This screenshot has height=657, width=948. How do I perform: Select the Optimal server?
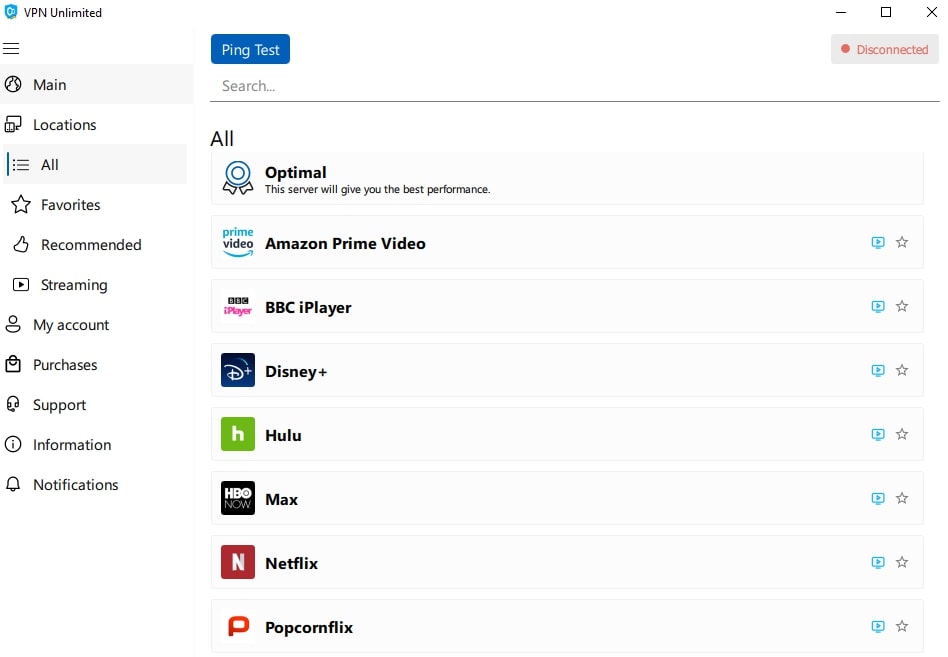point(567,178)
